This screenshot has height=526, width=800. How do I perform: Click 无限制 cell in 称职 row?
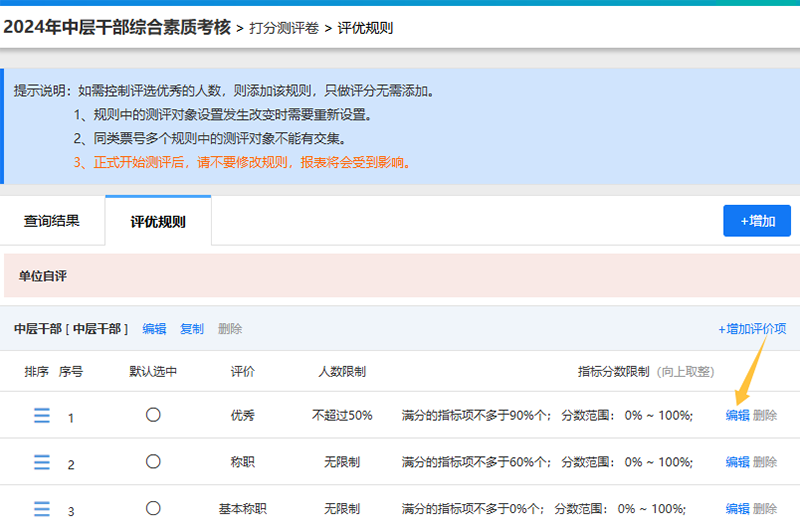point(342,462)
